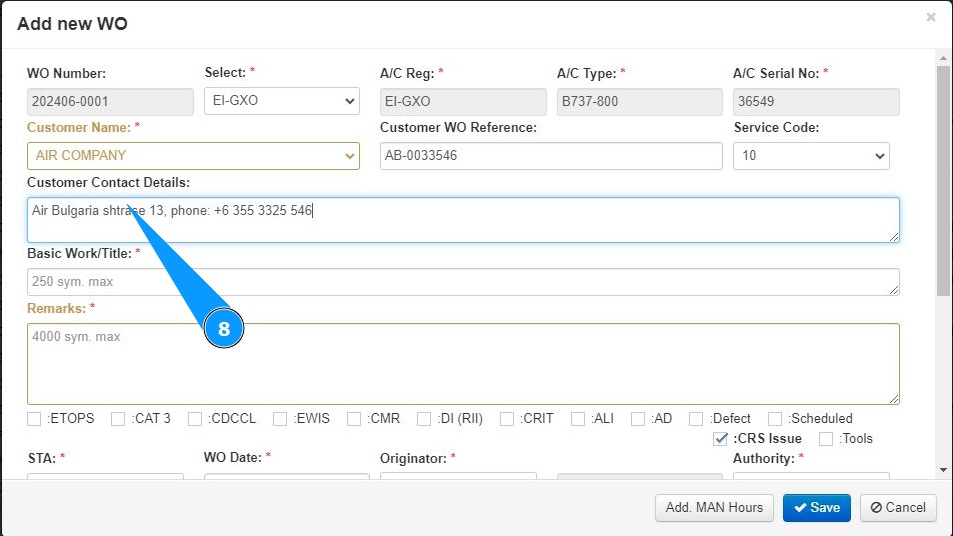This screenshot has width=953, height=536.
Task: Check the DI (RII) box
Action: click(x=425, y=419)
